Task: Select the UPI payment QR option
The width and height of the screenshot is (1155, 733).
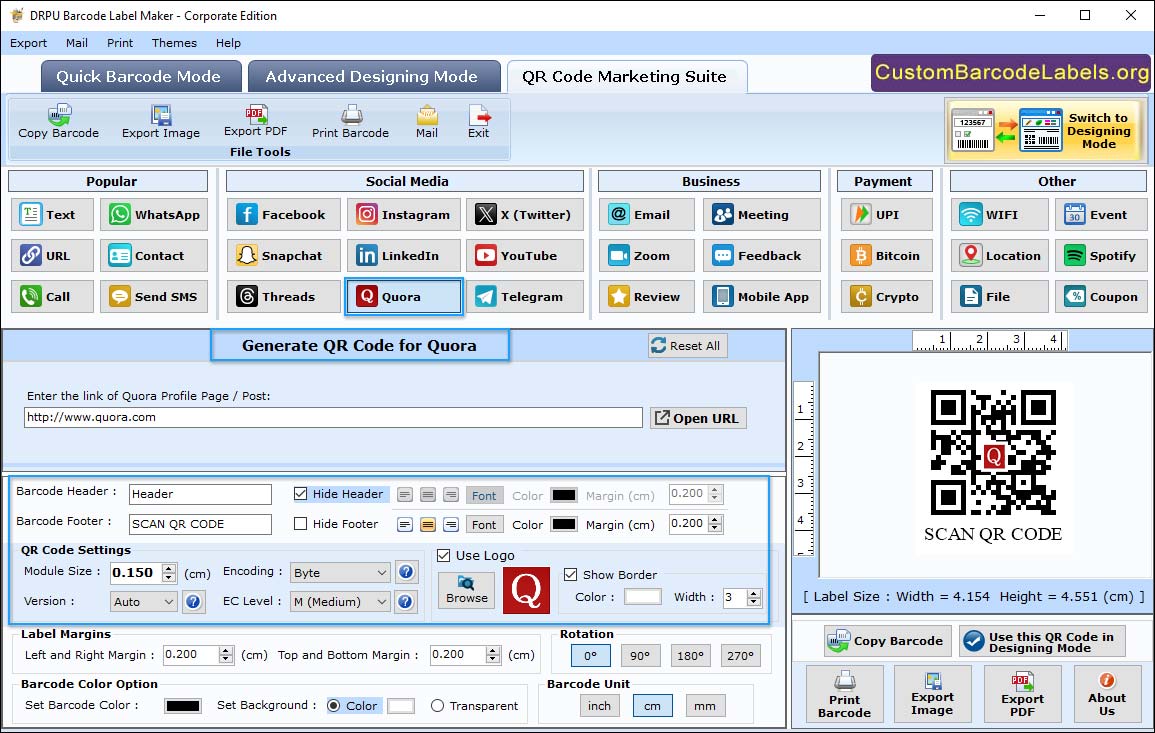Action: pyautogui.click(x=886, y=214)
